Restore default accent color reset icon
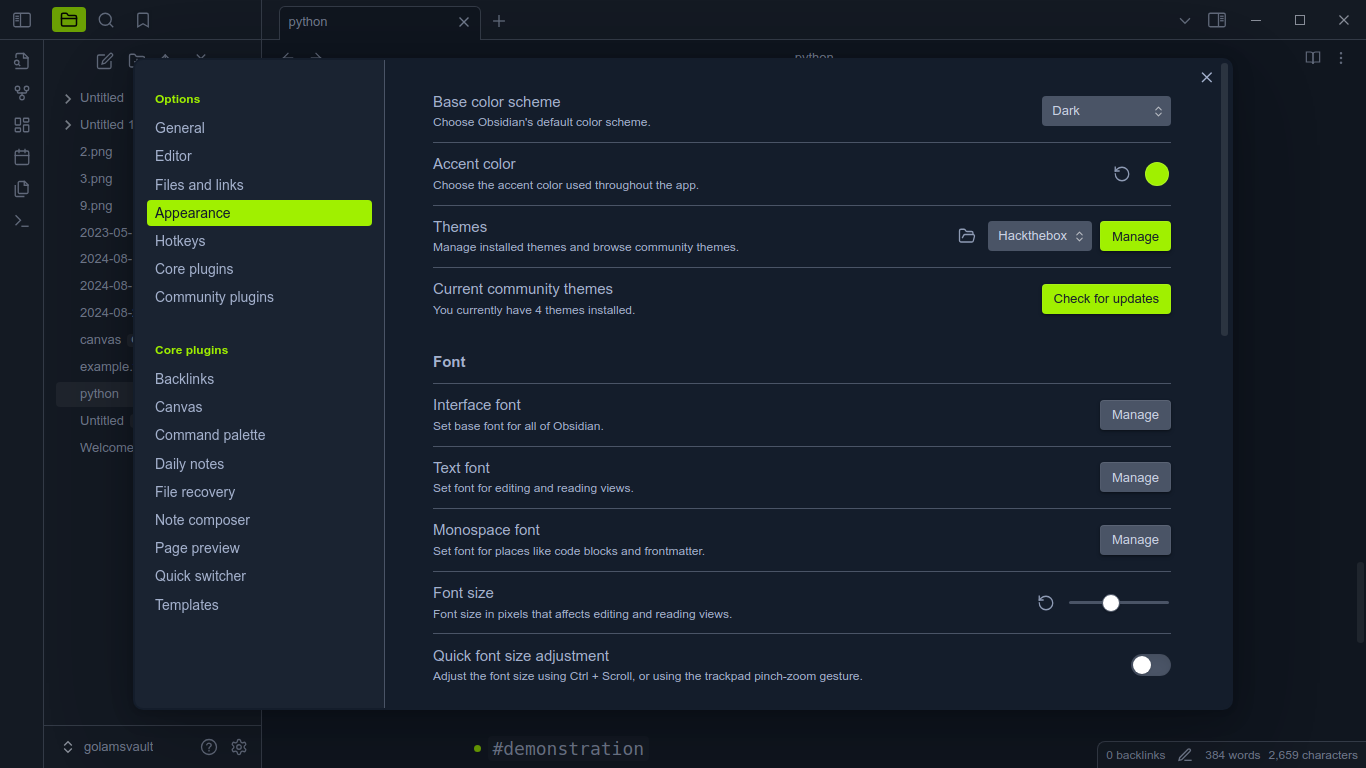The image size is (1366, 768). click(1122, 174)
